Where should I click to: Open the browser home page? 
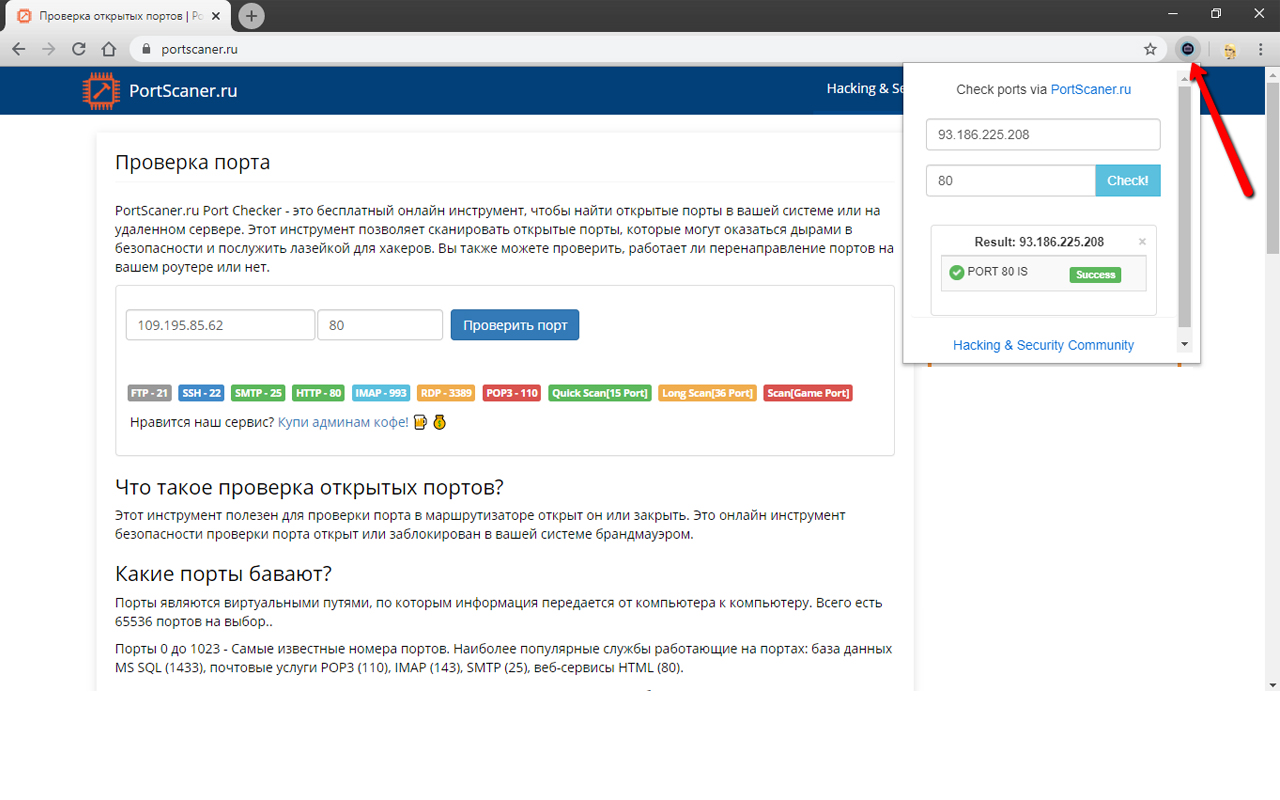click(x=109, y=49)
